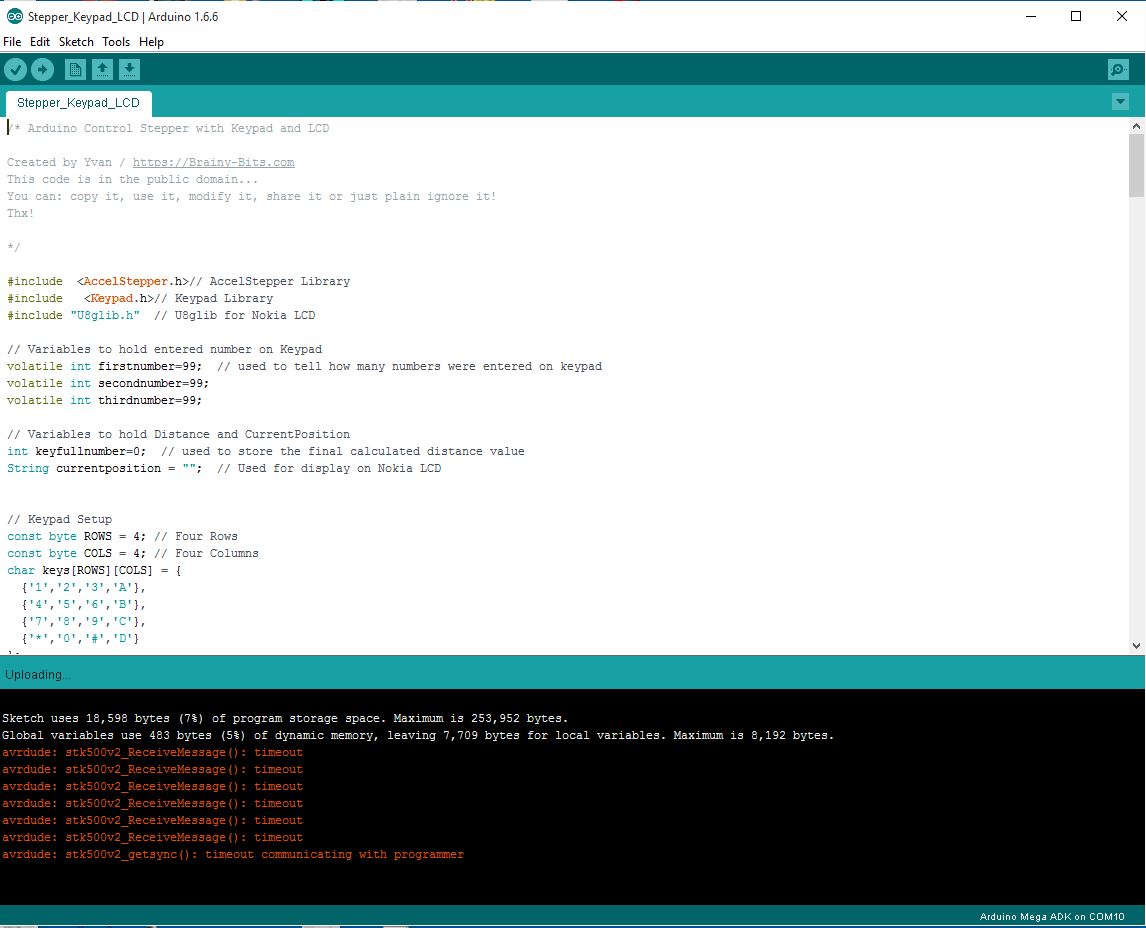Create a new sketch using the New icon

pos(74,69)
